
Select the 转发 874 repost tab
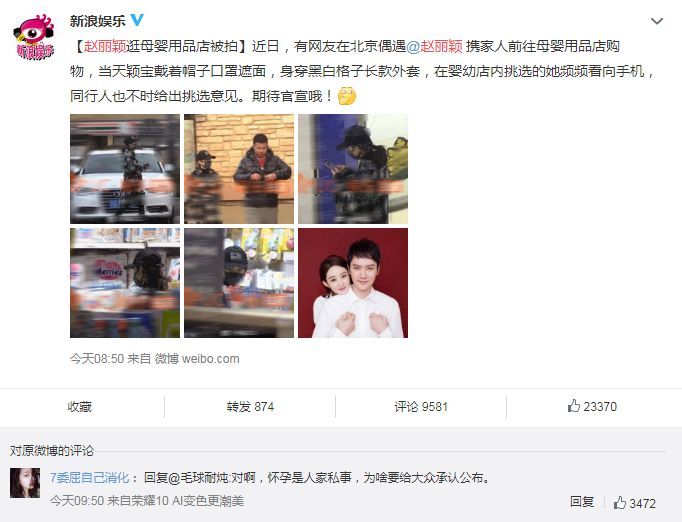[250, 407]
